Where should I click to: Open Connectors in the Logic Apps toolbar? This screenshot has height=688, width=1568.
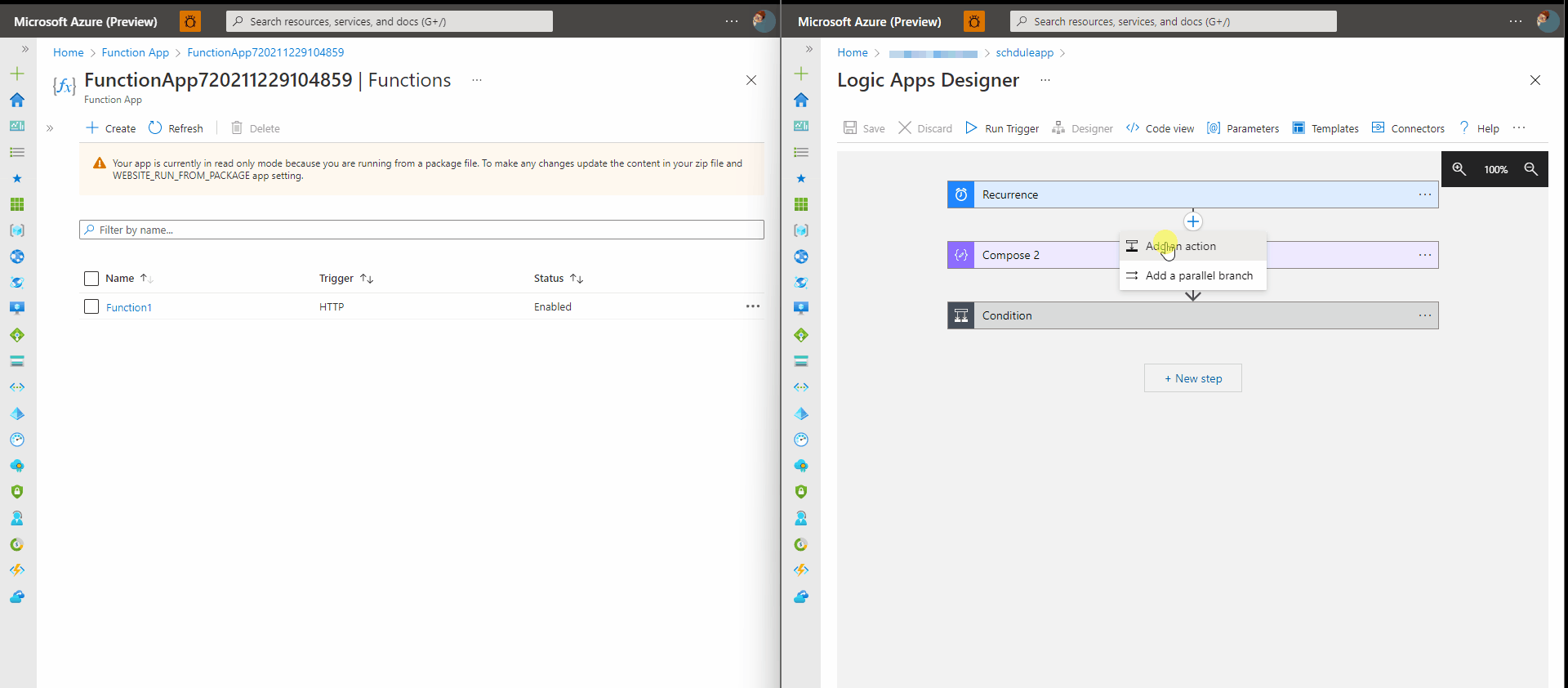point(1408,128)
